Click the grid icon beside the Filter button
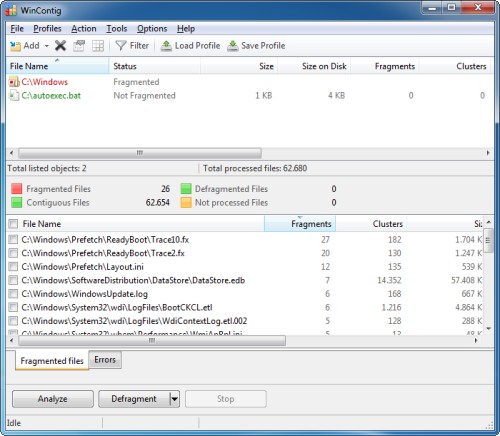The width and height of the screenshot is (500, 436). click(x=98, y=46)
